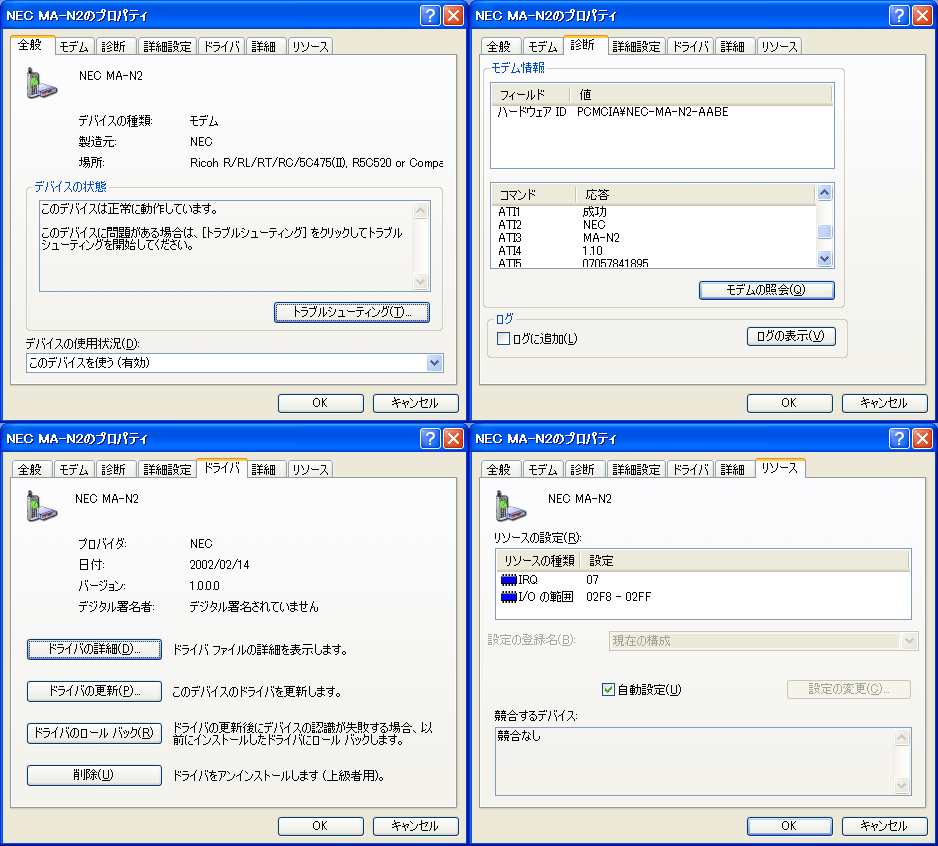Select the IRQ 07 resource row
This screenshot has height=846, width=938.
click(703, 580)
